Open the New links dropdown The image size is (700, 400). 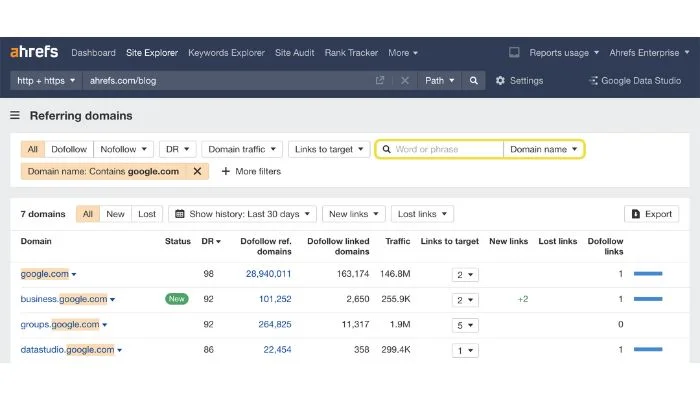tap(354, 214)
